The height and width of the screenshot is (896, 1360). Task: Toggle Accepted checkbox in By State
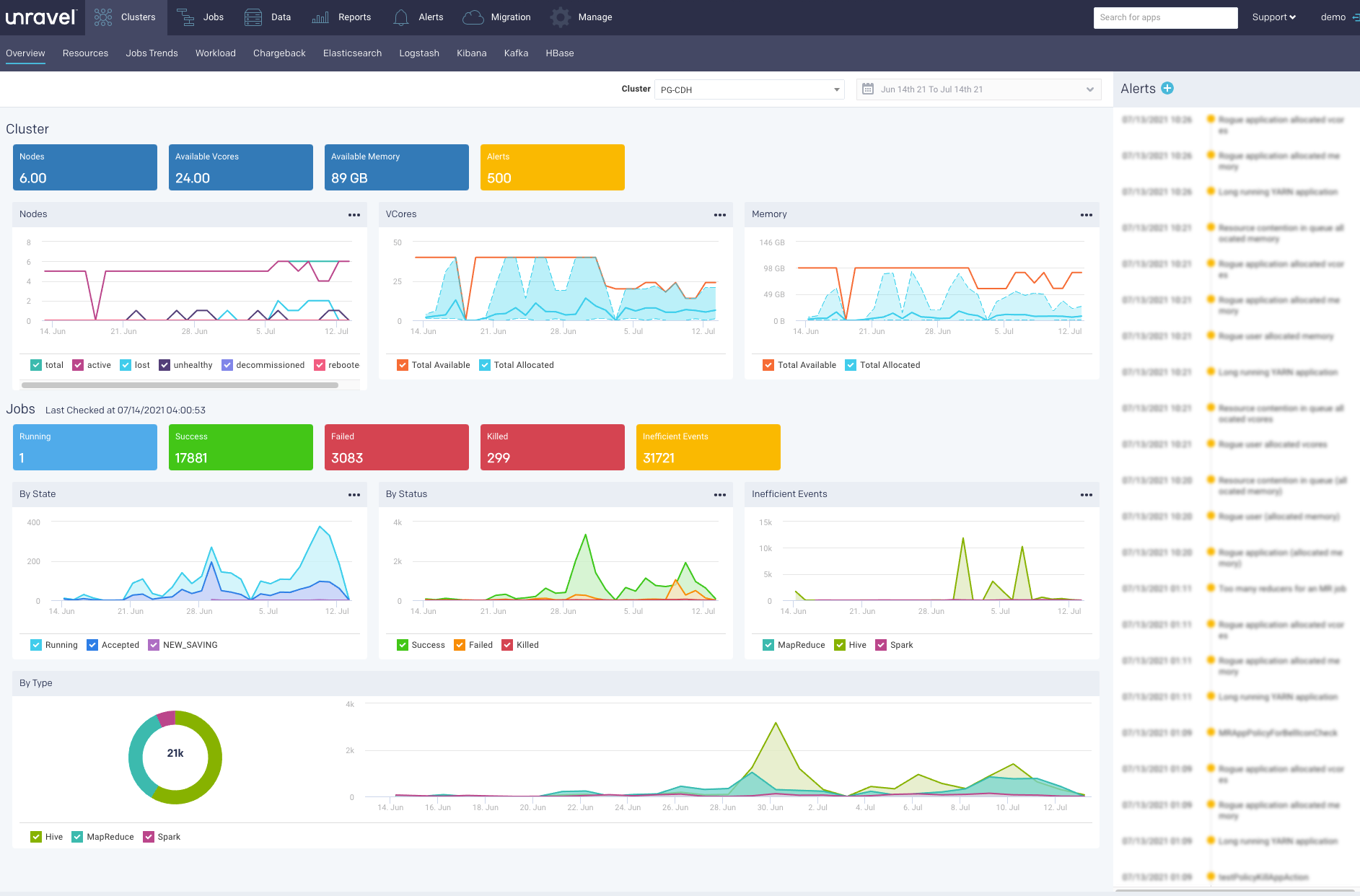[x=92, y=645]
